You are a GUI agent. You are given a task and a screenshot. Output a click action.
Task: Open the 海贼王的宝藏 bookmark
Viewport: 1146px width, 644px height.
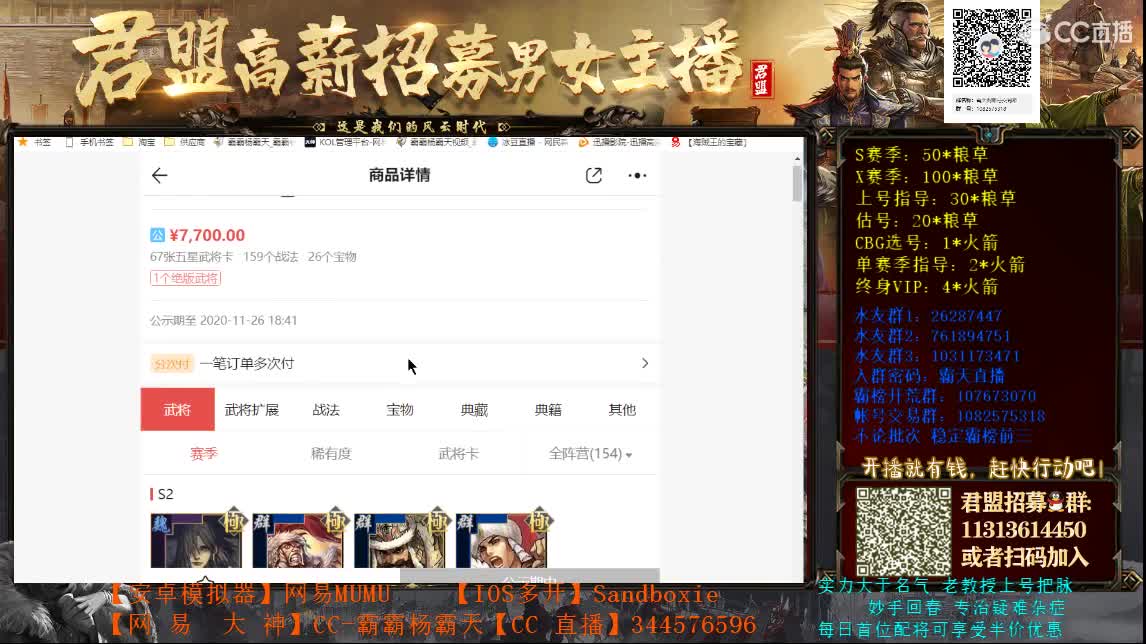709,142
